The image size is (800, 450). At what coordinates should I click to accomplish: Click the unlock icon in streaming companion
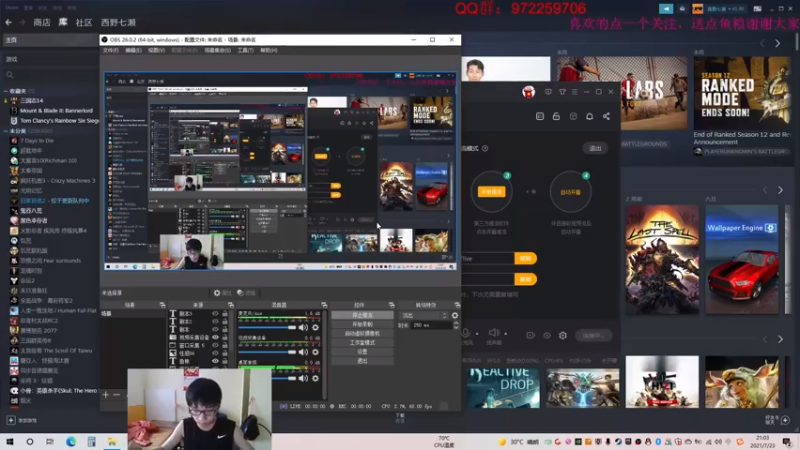click(x=556, y=116)
